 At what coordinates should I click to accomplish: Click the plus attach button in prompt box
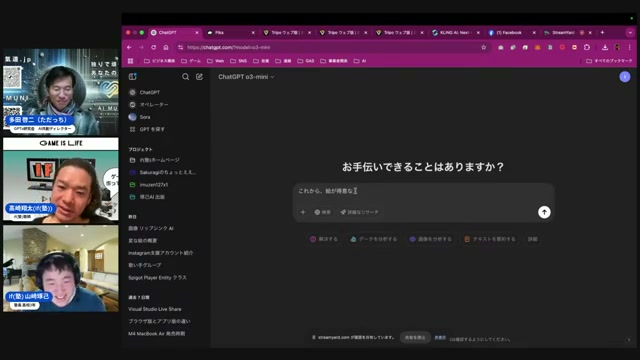tap(303, 212)
